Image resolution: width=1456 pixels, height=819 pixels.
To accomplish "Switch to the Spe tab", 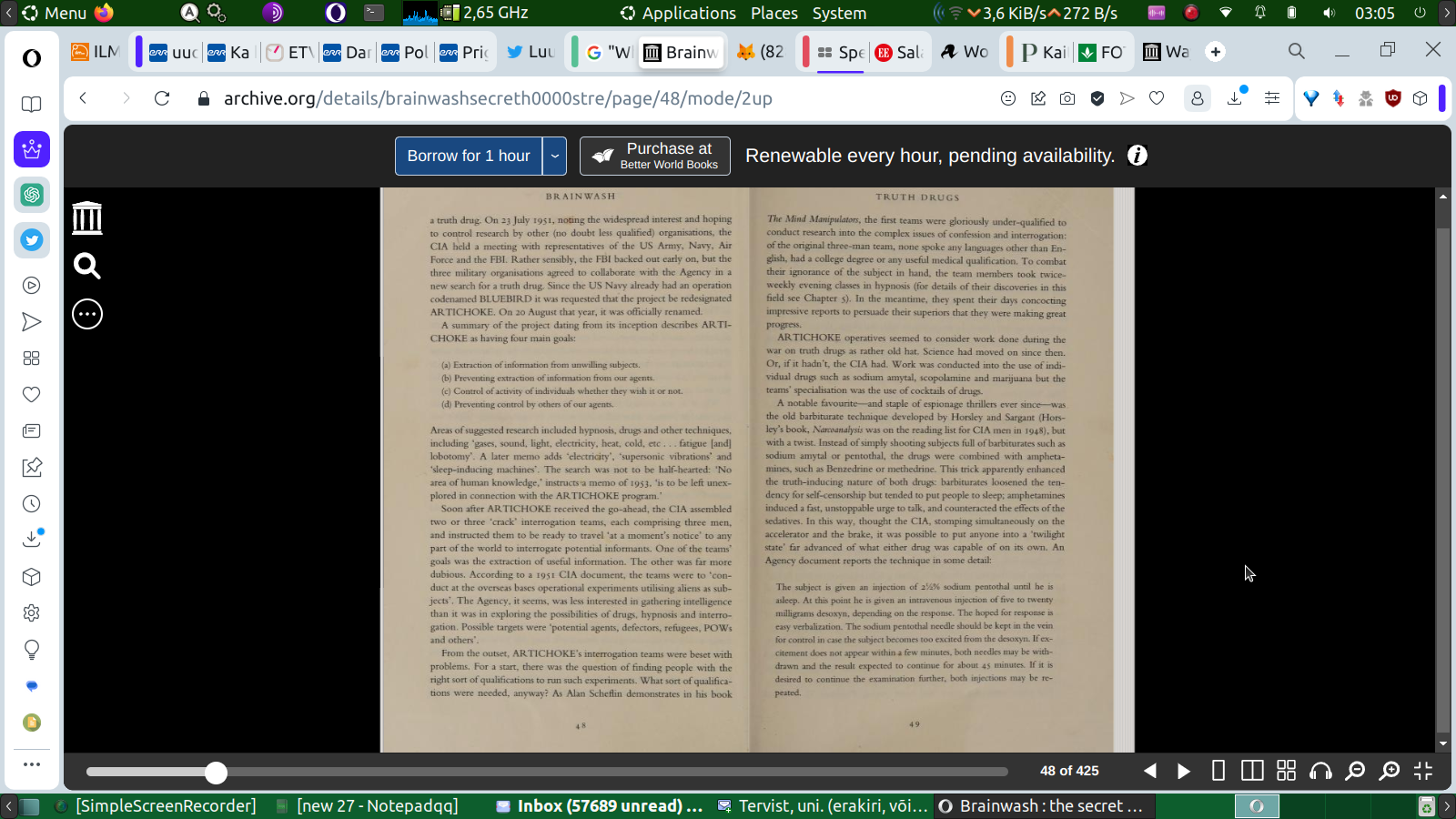I will [841, 52].
